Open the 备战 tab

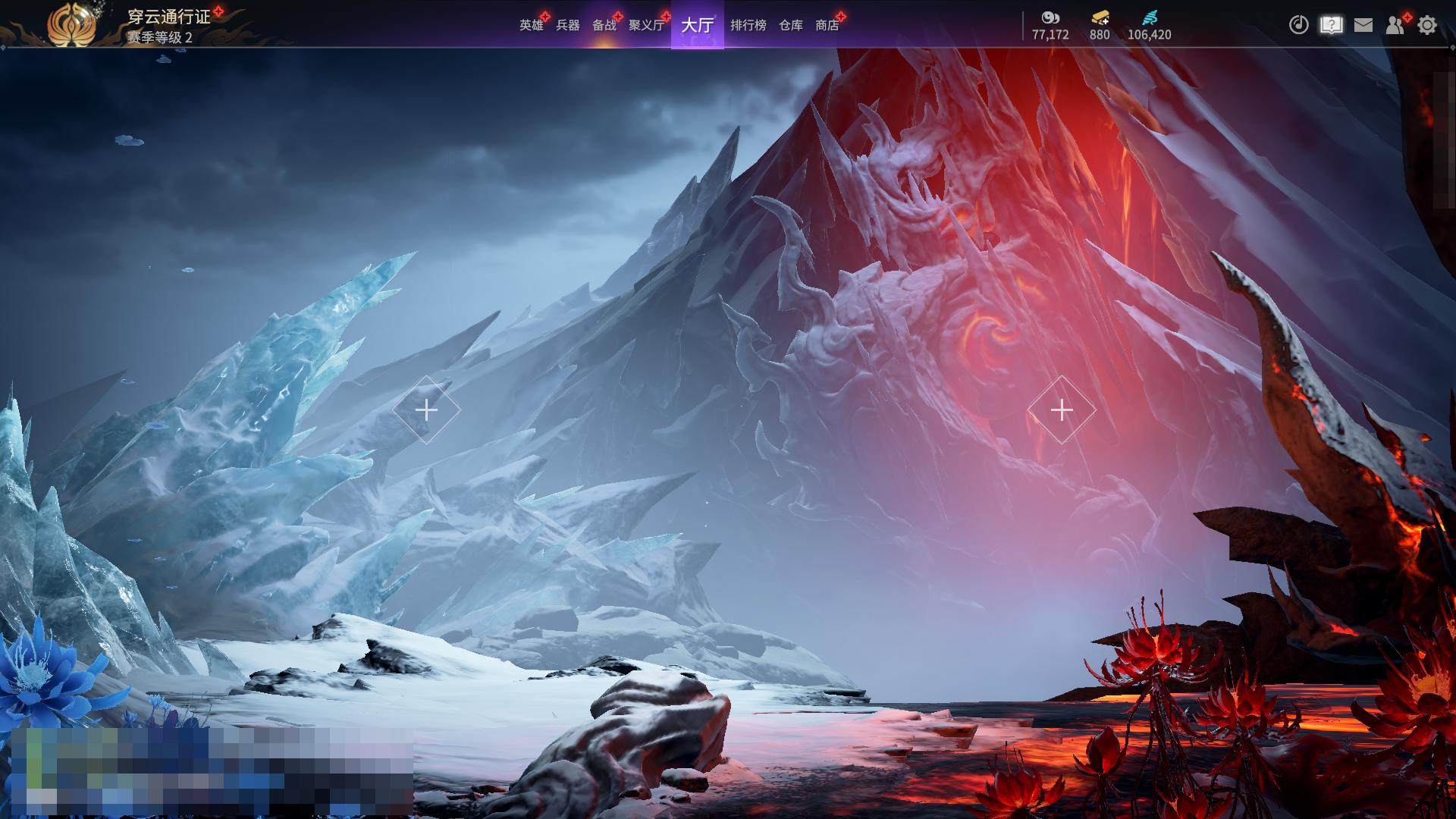click(604, 25)
